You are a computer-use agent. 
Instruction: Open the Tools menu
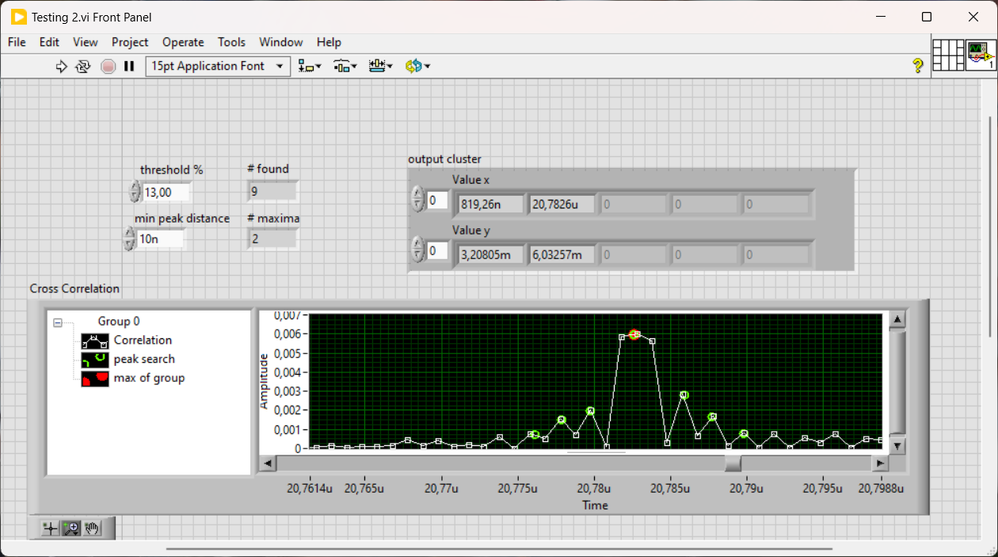(x=231, y=42)
